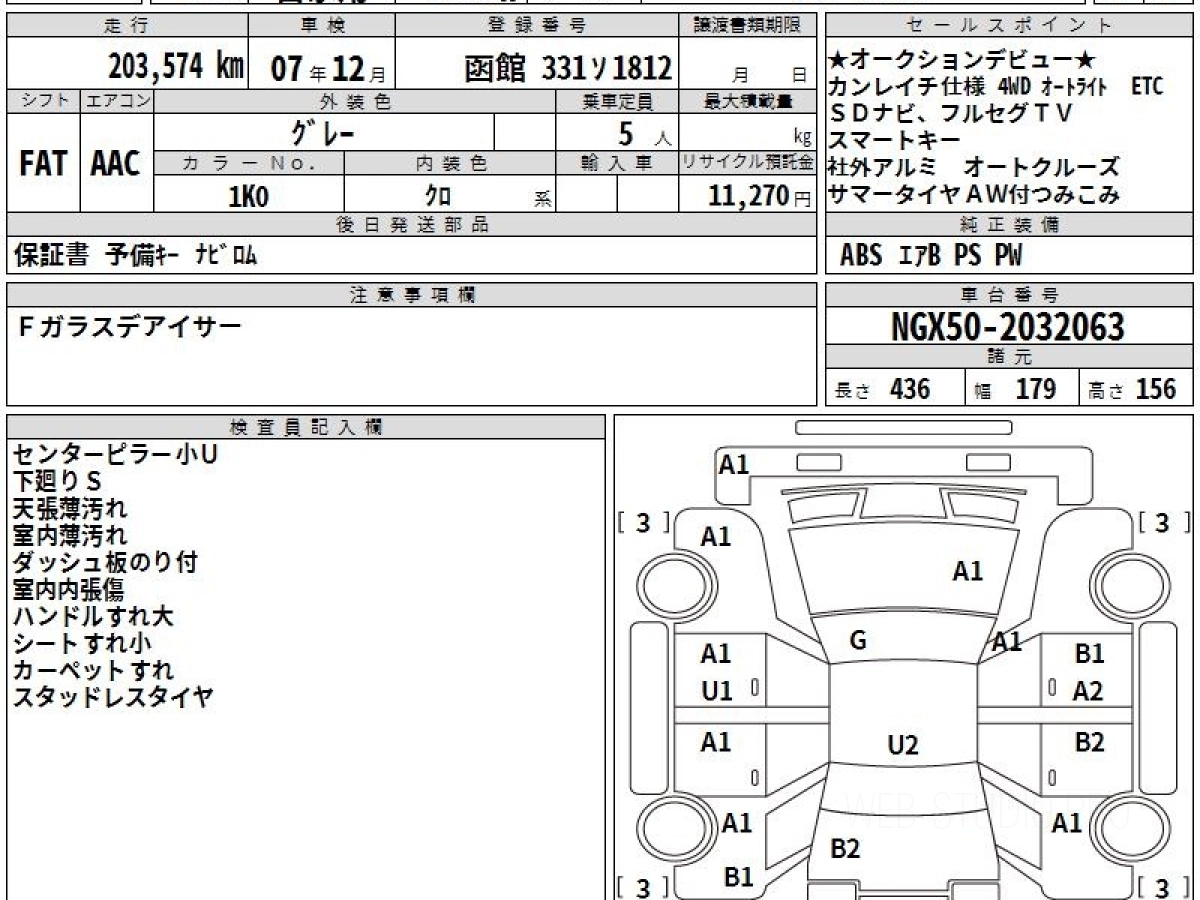1200x900 pixels.
Task: Click the U1 mark on the car diagram
Action: click(716, 690)
